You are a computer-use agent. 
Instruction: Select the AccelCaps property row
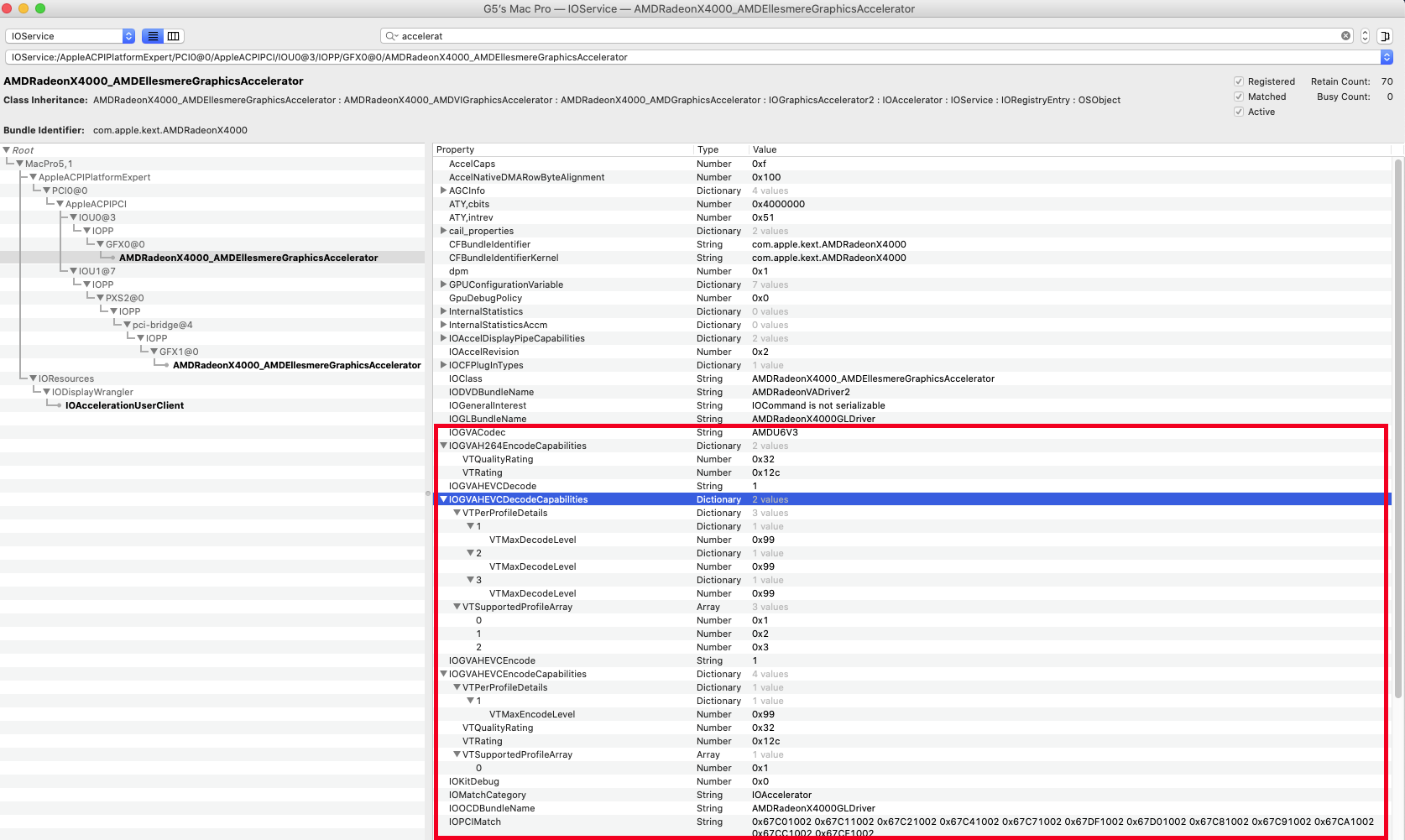point(912,164)
